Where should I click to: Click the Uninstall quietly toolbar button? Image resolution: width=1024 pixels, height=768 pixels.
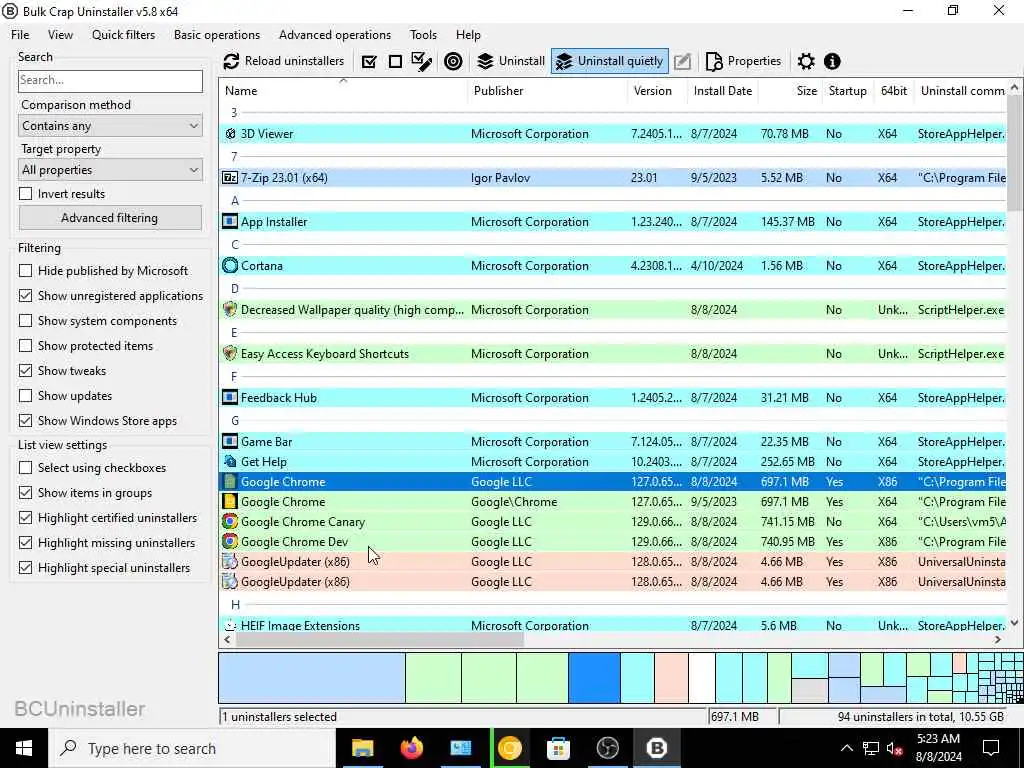(609, 61)
